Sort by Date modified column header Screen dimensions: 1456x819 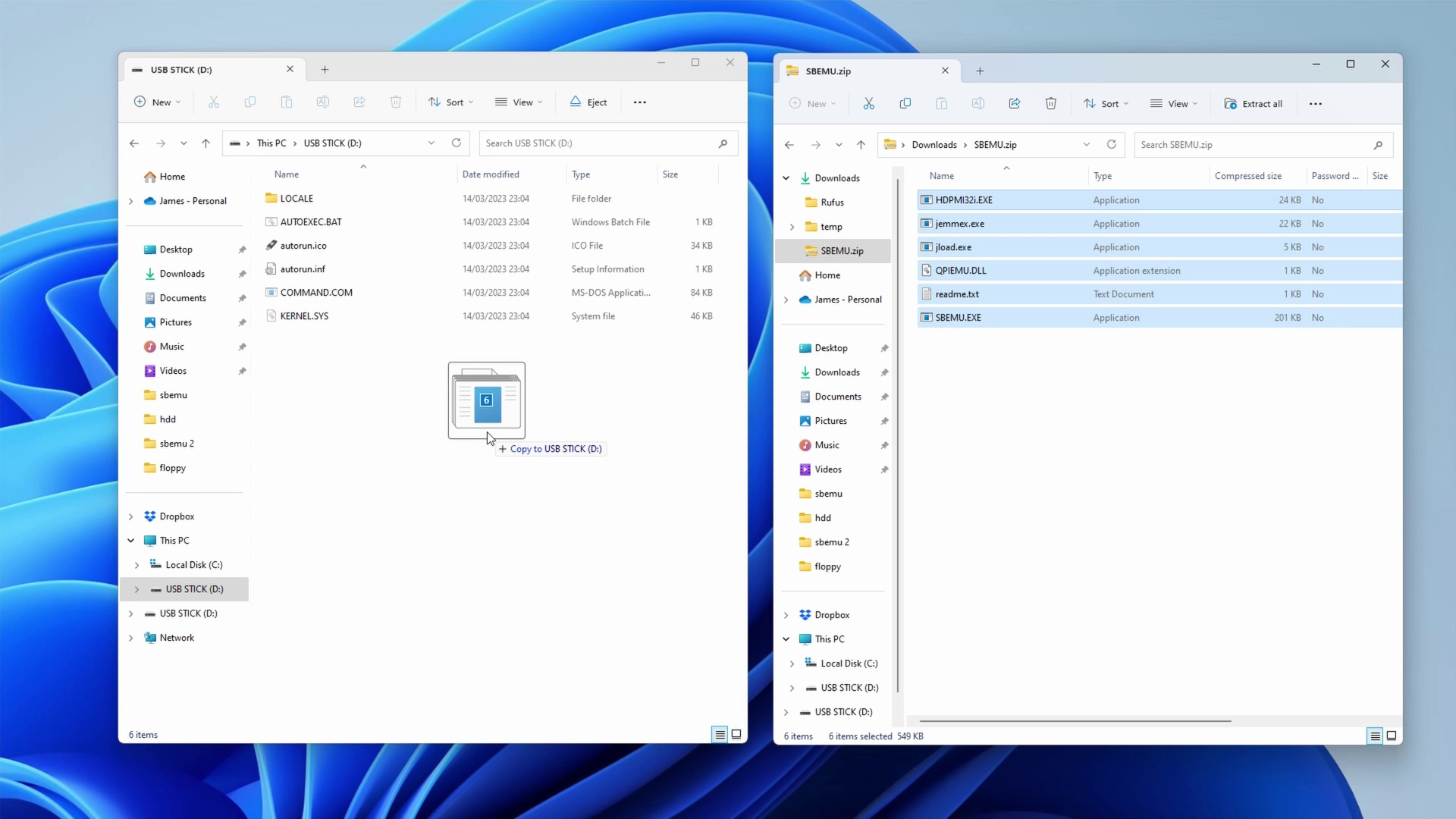(x=491, y=174)
